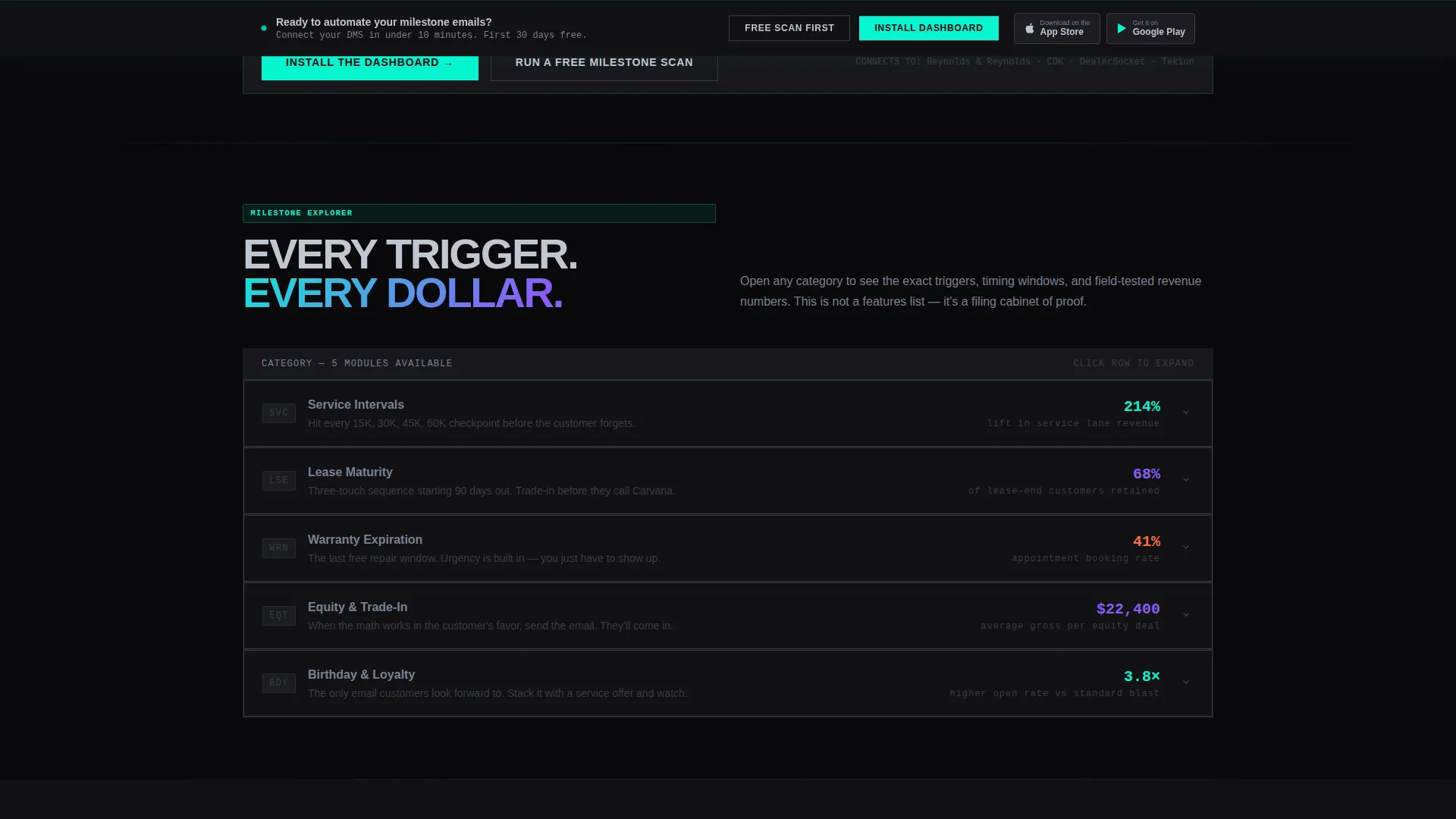The width and height of the screenshot is (1456, 819).
Task: Click the WRN badge on Warranty Expiration
Action: pos(279,548)
